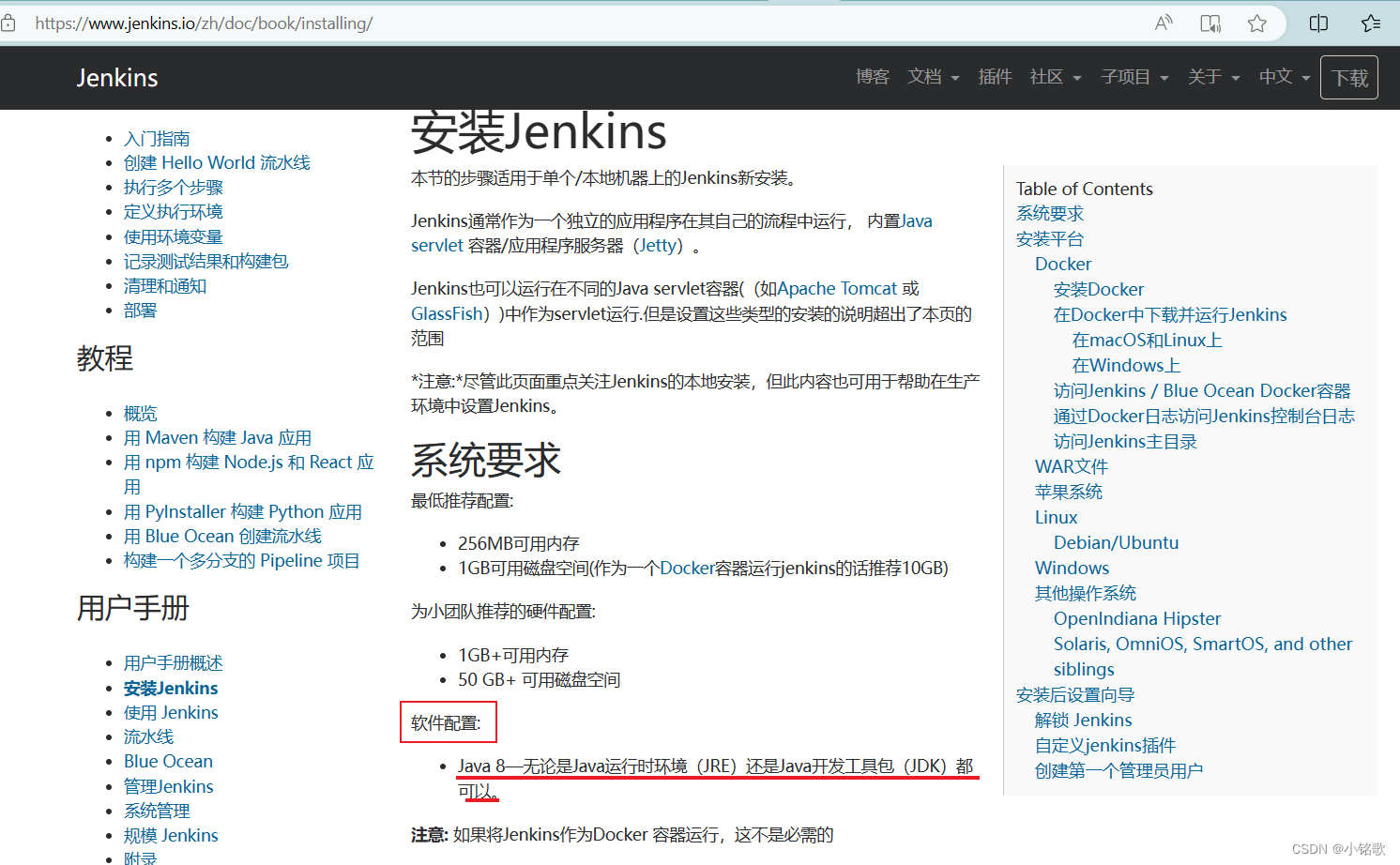Screen dimensions: 1400x865
Task: Open 用 Maven 构建 Java 应用 link
Action: 218,438
